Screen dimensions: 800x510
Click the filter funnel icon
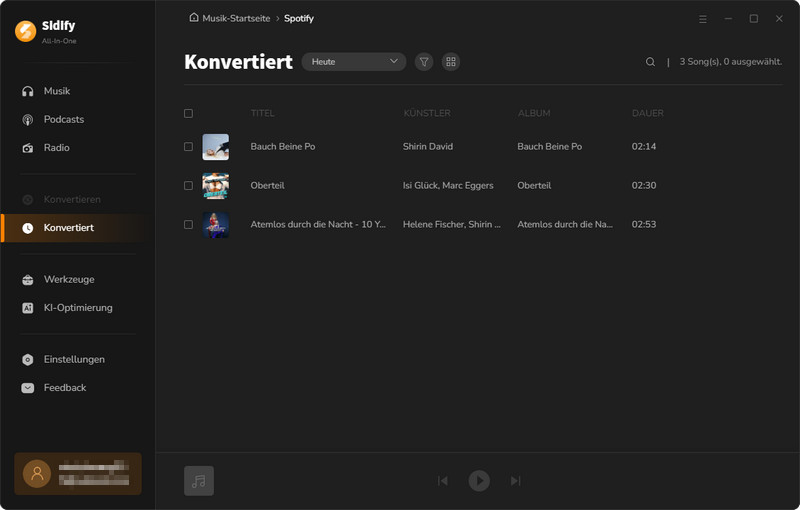pyautogui.click(x=424, y=62)
